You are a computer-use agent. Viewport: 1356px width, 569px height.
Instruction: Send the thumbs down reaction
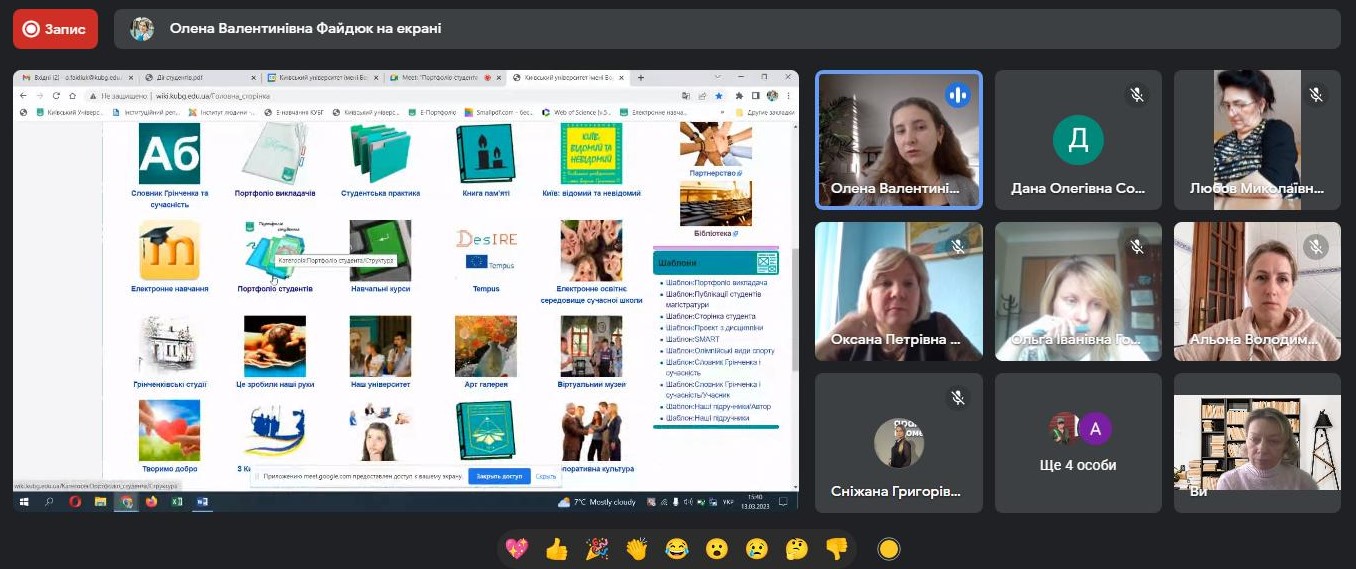pos(837,548)
